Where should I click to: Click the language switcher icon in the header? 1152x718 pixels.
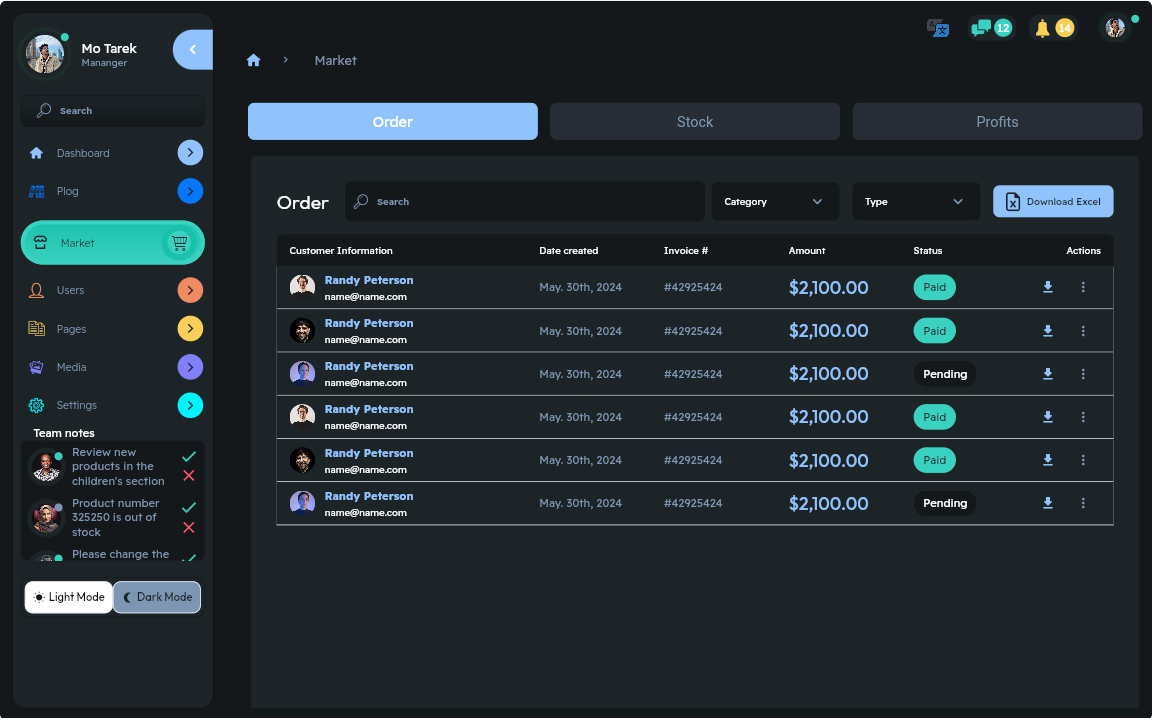938,28
